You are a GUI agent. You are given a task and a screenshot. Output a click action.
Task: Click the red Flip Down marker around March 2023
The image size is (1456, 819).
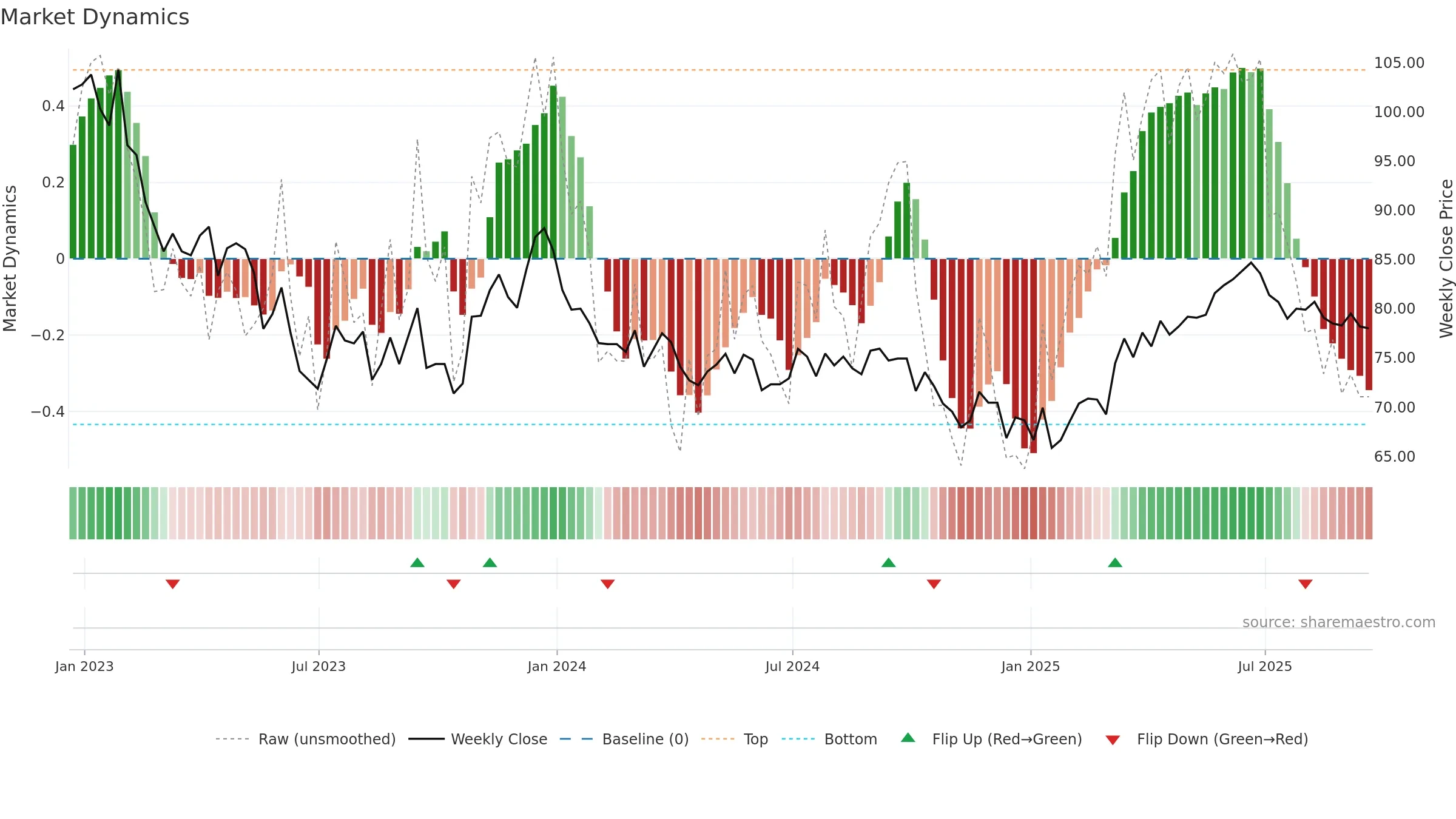point(173,584)
